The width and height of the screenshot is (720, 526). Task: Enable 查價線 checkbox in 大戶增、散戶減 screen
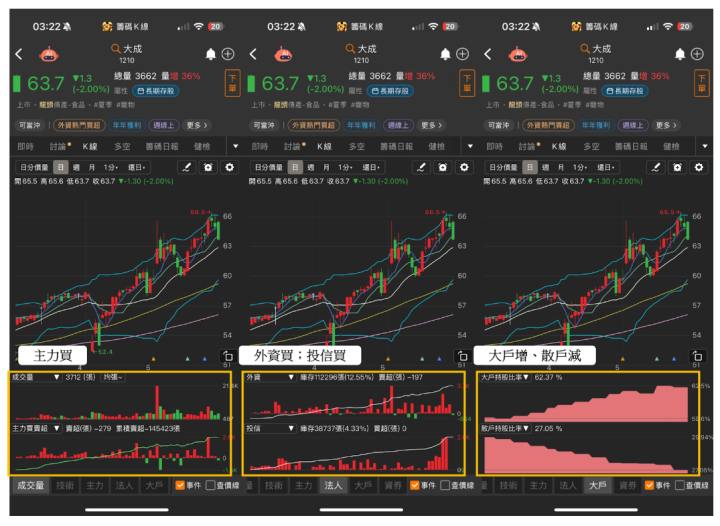click(680, 485)
